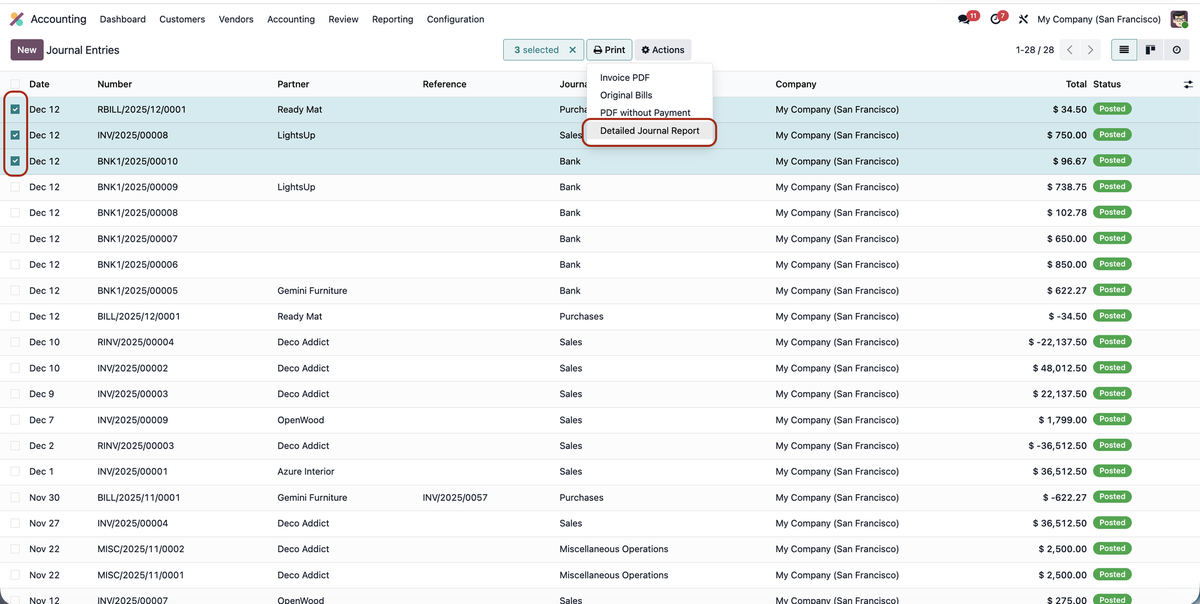Click the Odoo Accounting app logo
The height and width of the screenshot is (604, 1200).
click(x=15, y=18)
